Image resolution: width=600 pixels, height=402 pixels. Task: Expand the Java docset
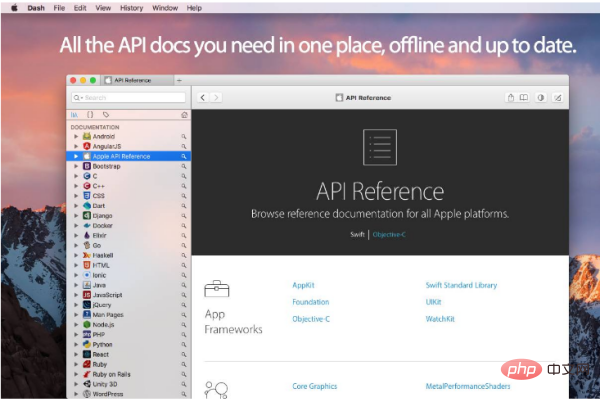tap(76, 285)
